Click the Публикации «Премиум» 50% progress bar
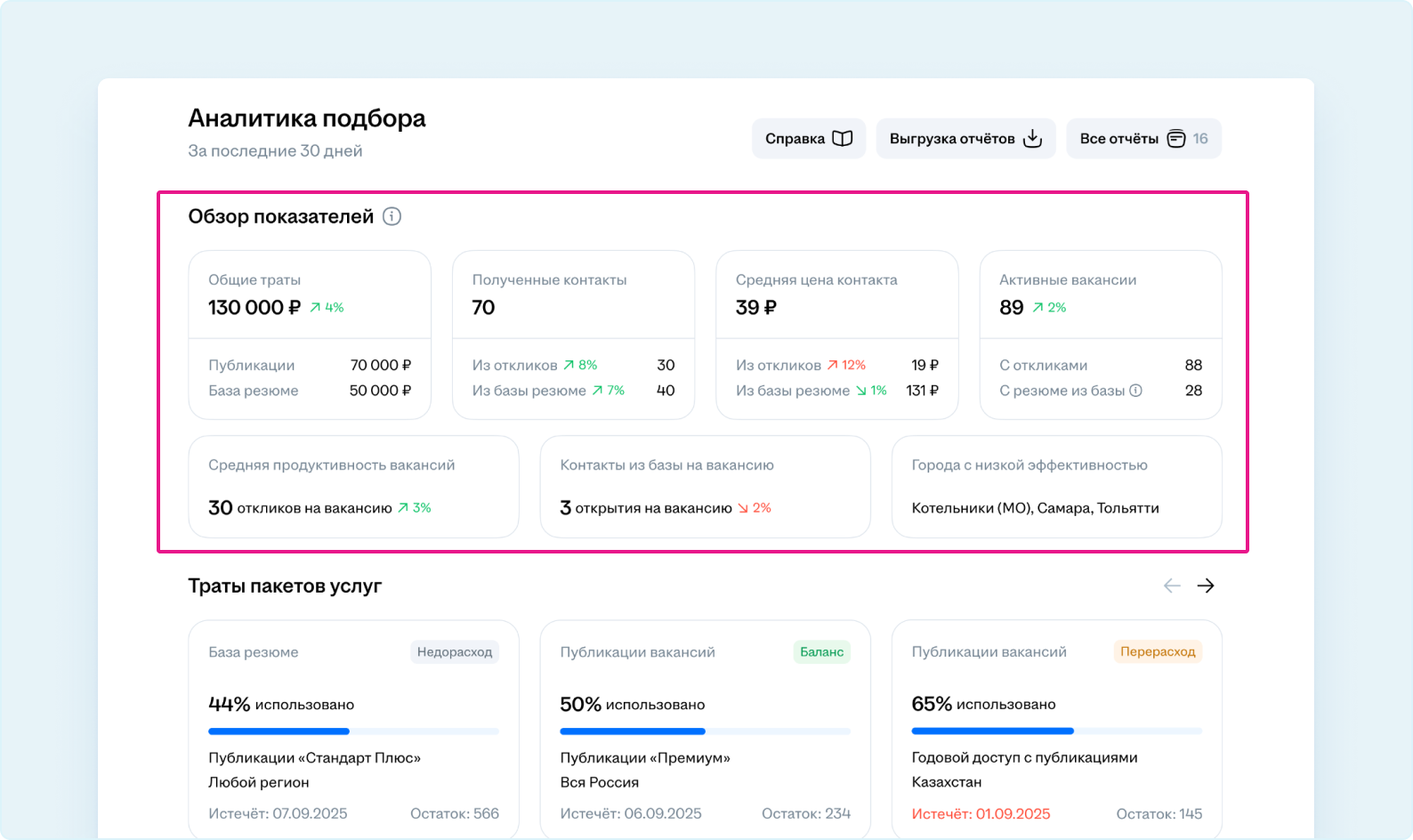 point(705,731)
